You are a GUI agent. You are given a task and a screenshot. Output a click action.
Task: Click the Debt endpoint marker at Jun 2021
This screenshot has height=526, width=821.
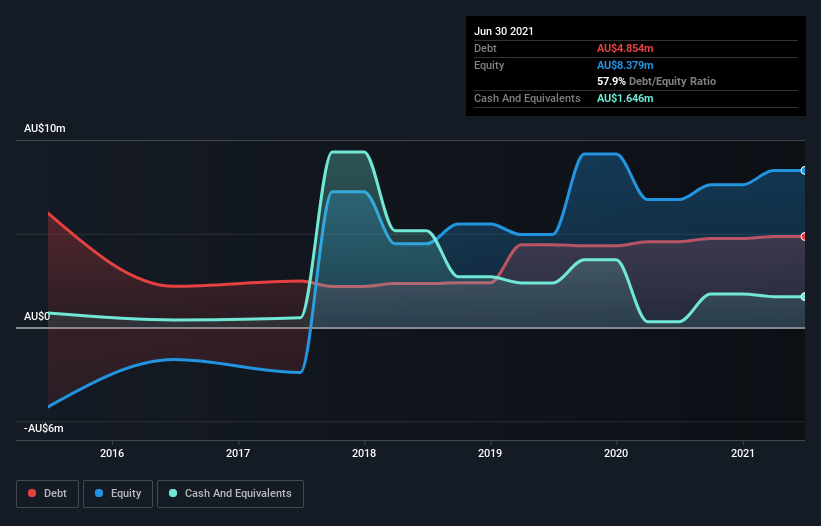(x=803, y=237)
